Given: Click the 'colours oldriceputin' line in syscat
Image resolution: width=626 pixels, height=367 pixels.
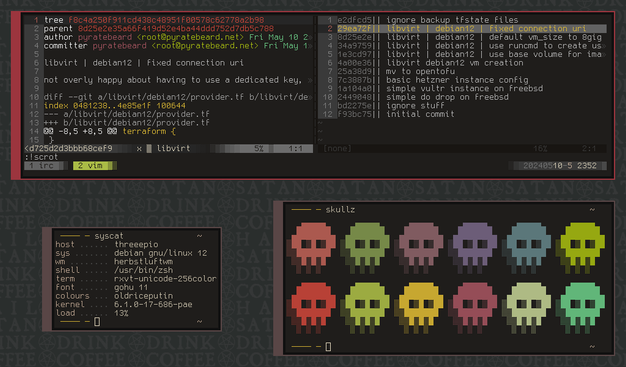Looking at the screenshot, I should (x=114, y=296).
